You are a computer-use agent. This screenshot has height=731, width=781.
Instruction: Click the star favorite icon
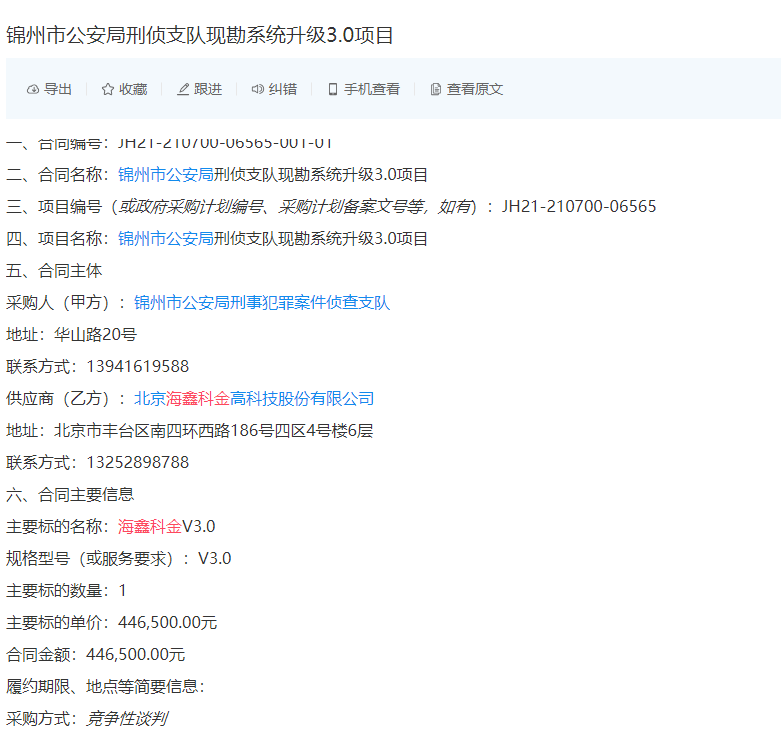[x=108, y=89]
